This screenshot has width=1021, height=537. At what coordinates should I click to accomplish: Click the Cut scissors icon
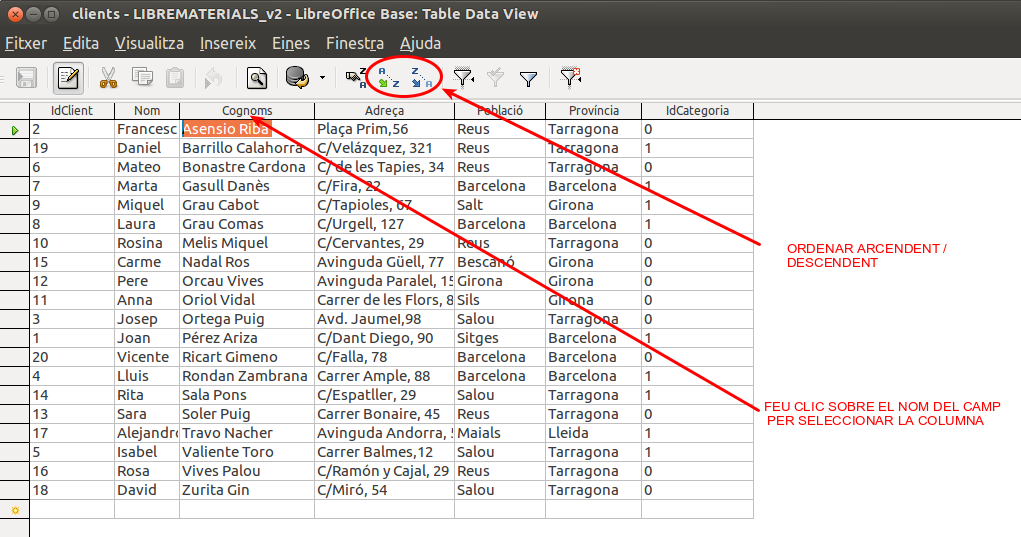(x=109, y=77)
